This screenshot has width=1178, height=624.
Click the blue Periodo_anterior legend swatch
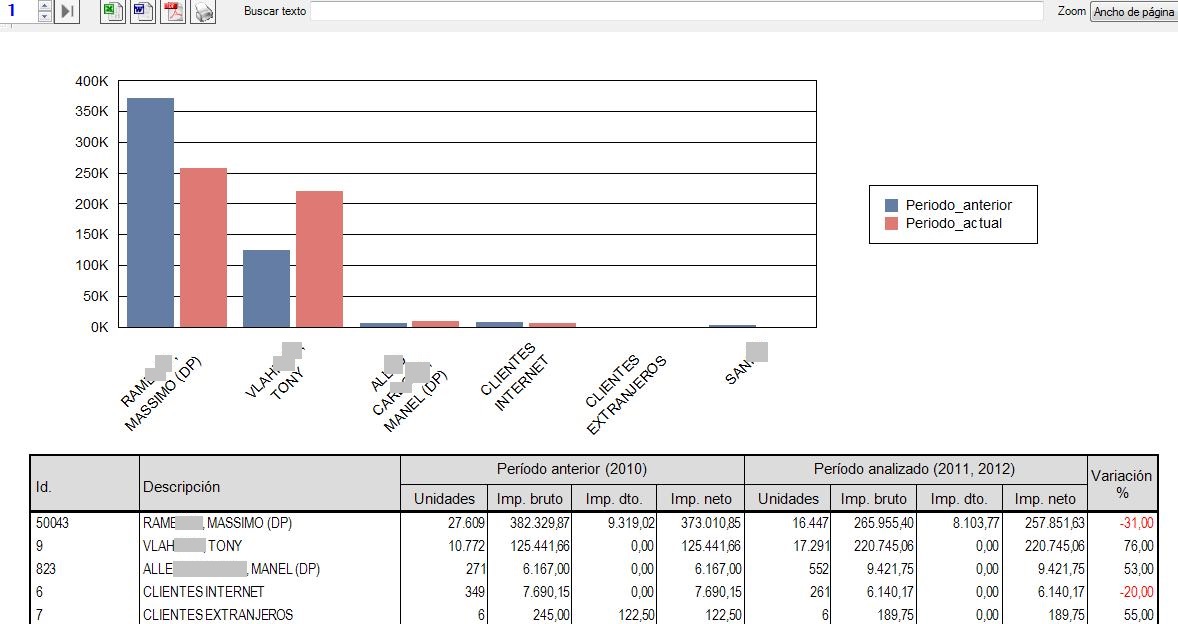892,206
